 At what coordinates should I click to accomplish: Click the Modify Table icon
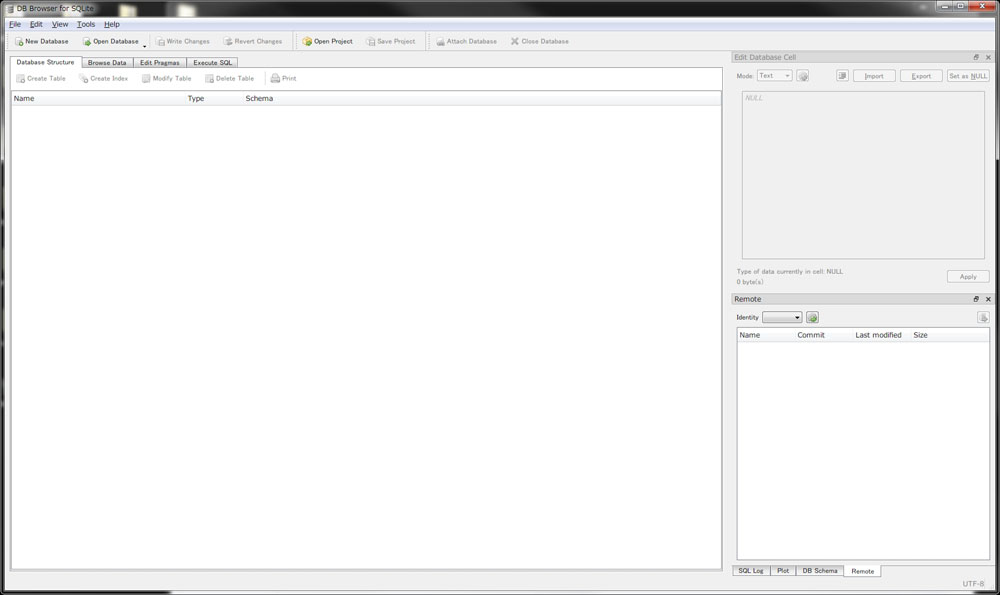coord(146,78)
